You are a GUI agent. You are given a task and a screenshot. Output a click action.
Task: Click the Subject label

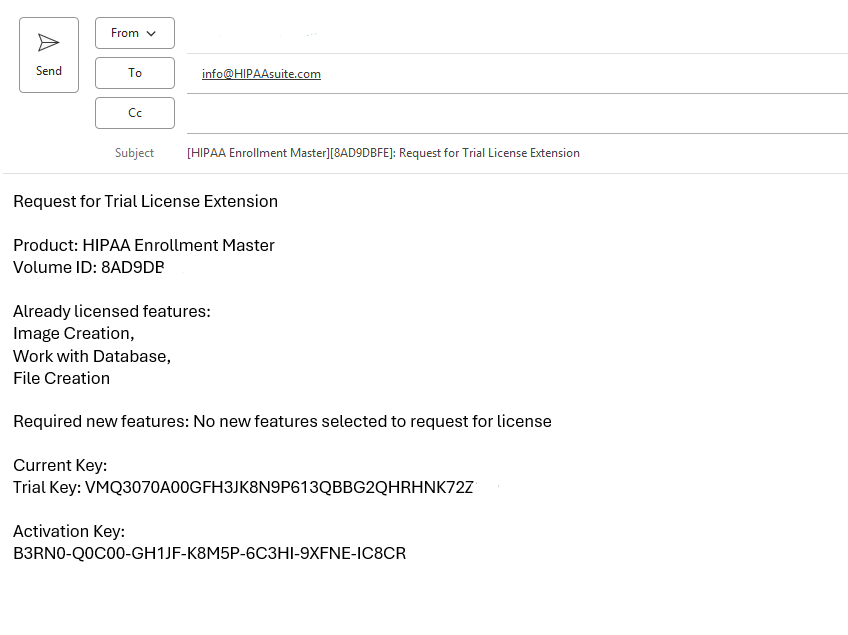click(x=134, y=153)
